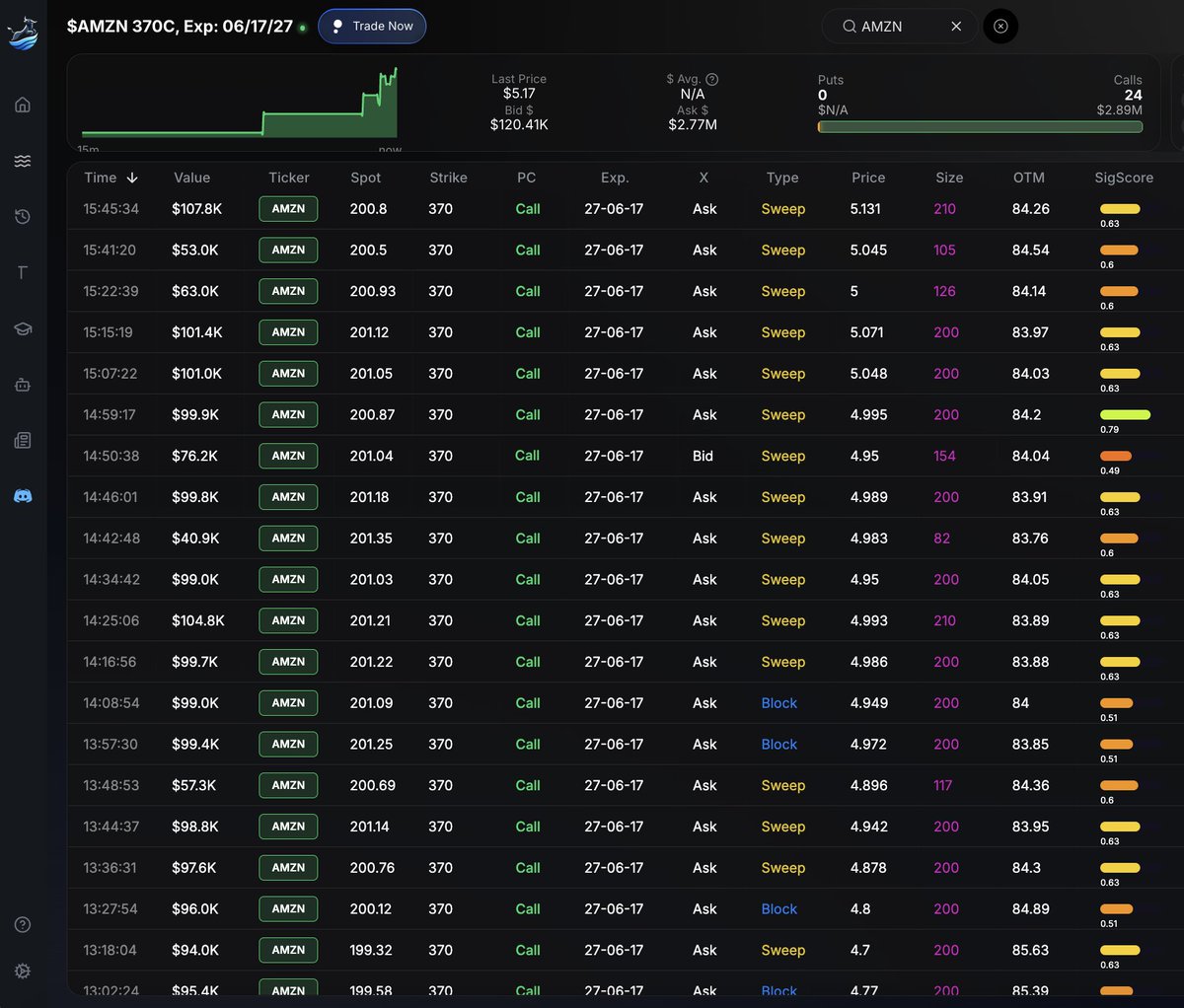1184x1008 pixels.
Task: Click the Type column header
Action: [782, 178]
